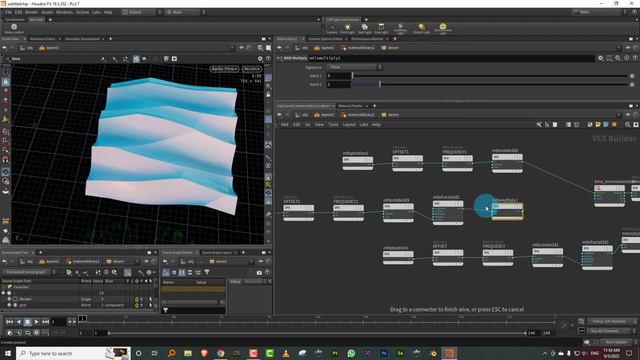Click the Play forward button

point(36,322)
